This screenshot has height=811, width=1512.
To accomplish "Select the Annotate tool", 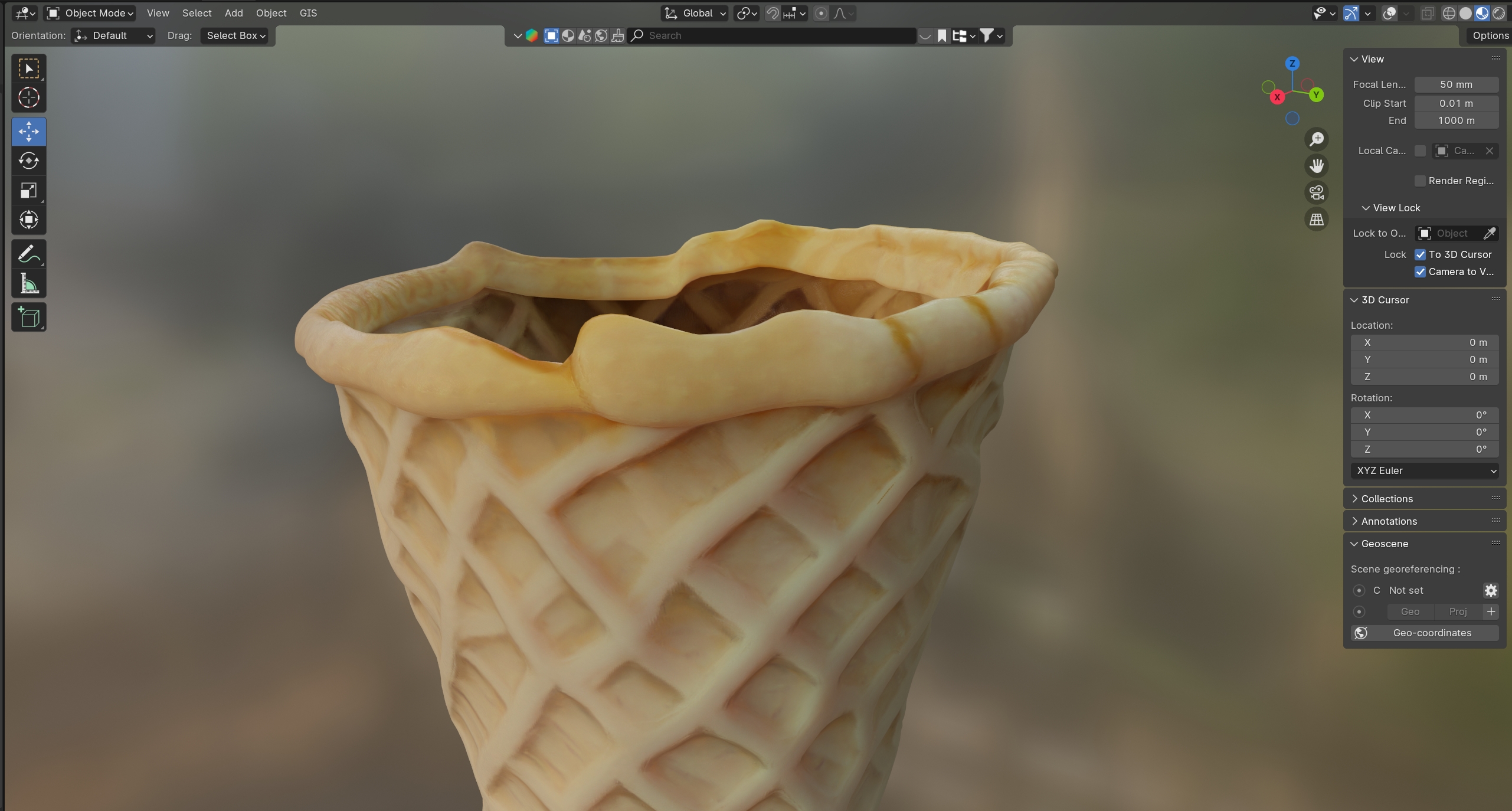I will click(28, 254).
